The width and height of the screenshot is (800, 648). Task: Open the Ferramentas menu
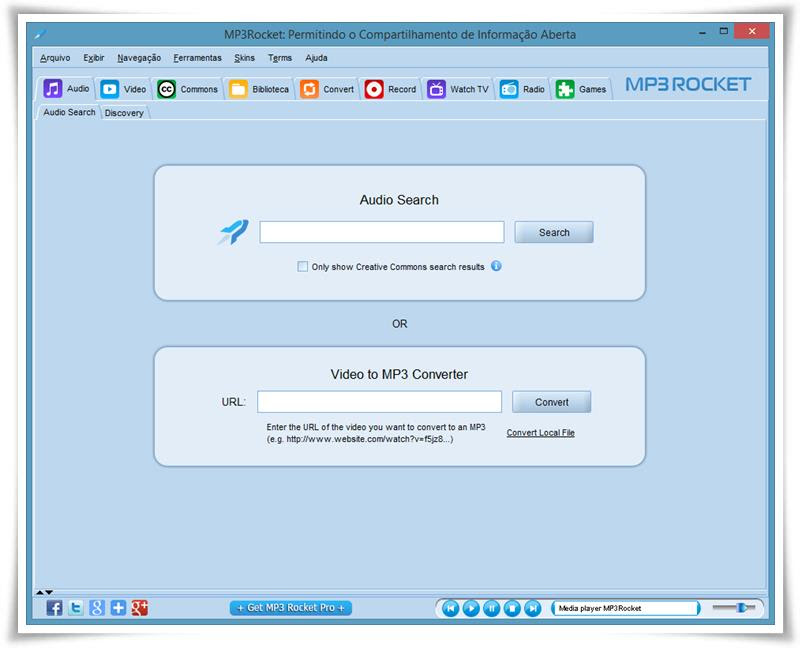click(197, 58)
